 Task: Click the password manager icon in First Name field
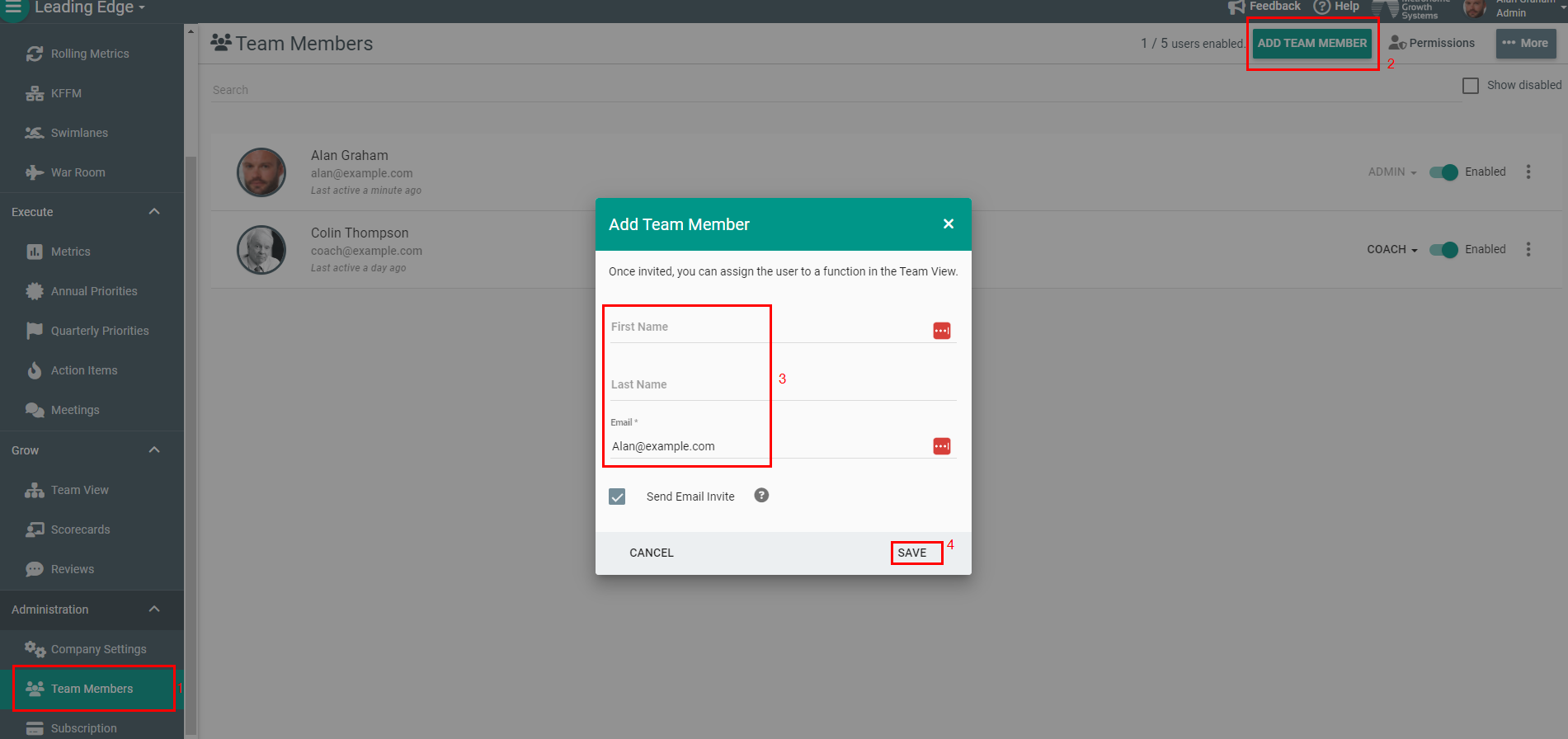(x=941, y=331)
